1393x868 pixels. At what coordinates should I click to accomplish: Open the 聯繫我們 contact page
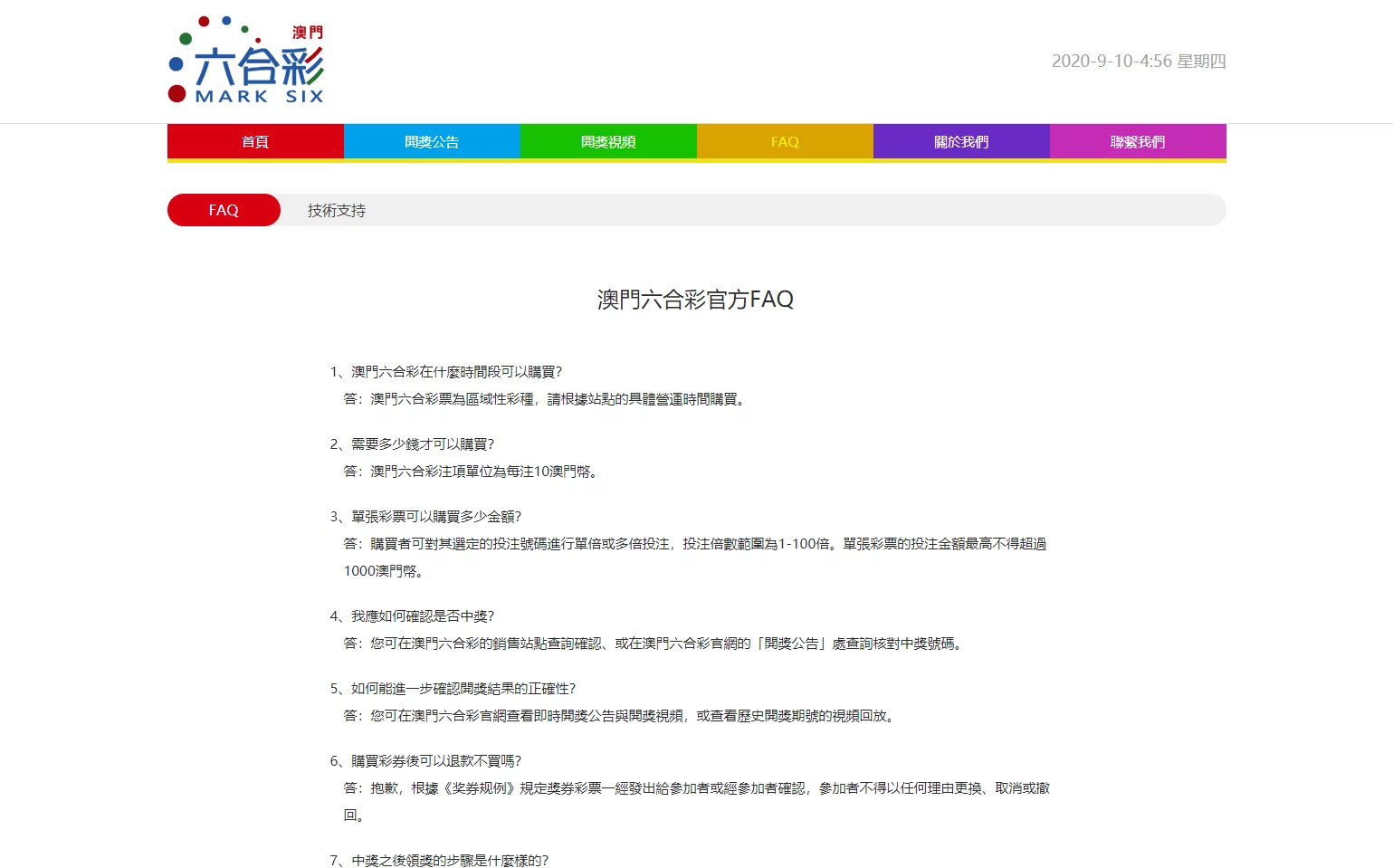(1138, 141)
